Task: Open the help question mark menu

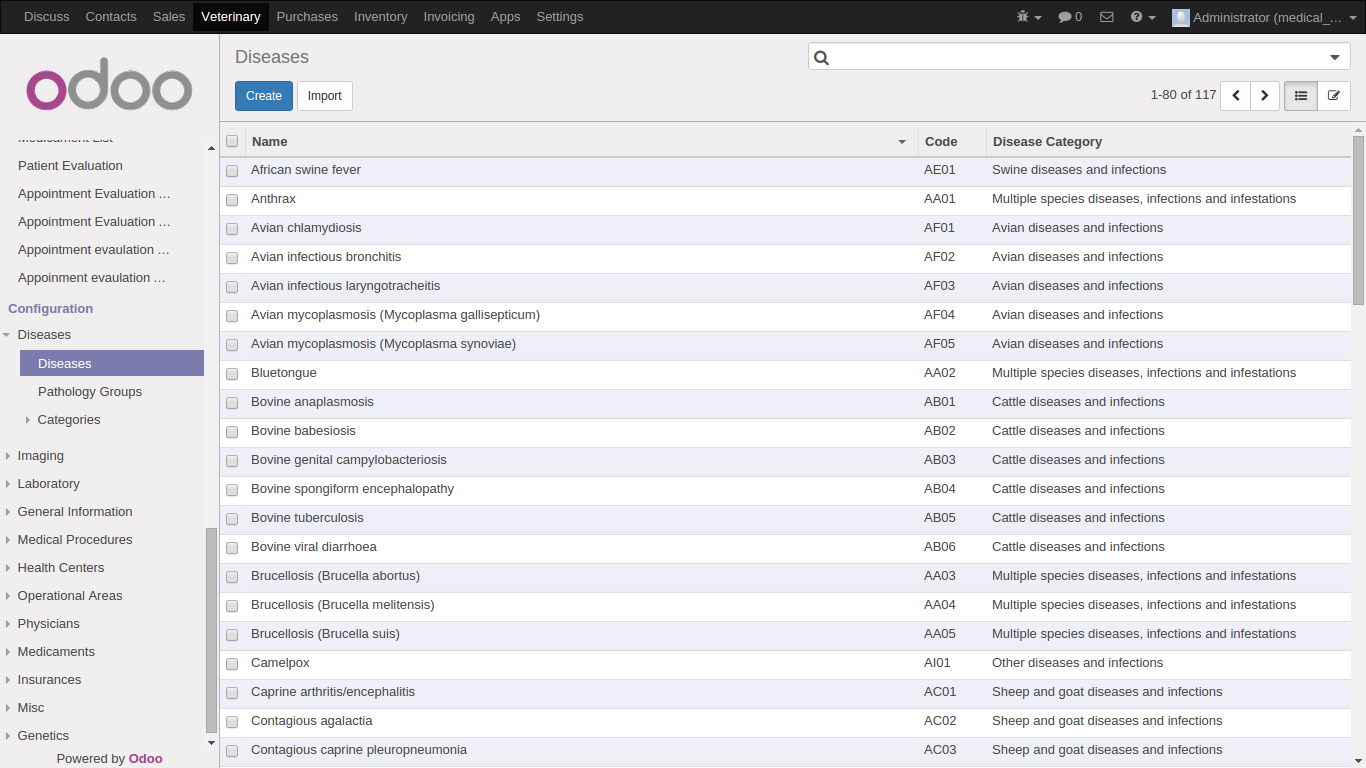Action: point(1142,17)
